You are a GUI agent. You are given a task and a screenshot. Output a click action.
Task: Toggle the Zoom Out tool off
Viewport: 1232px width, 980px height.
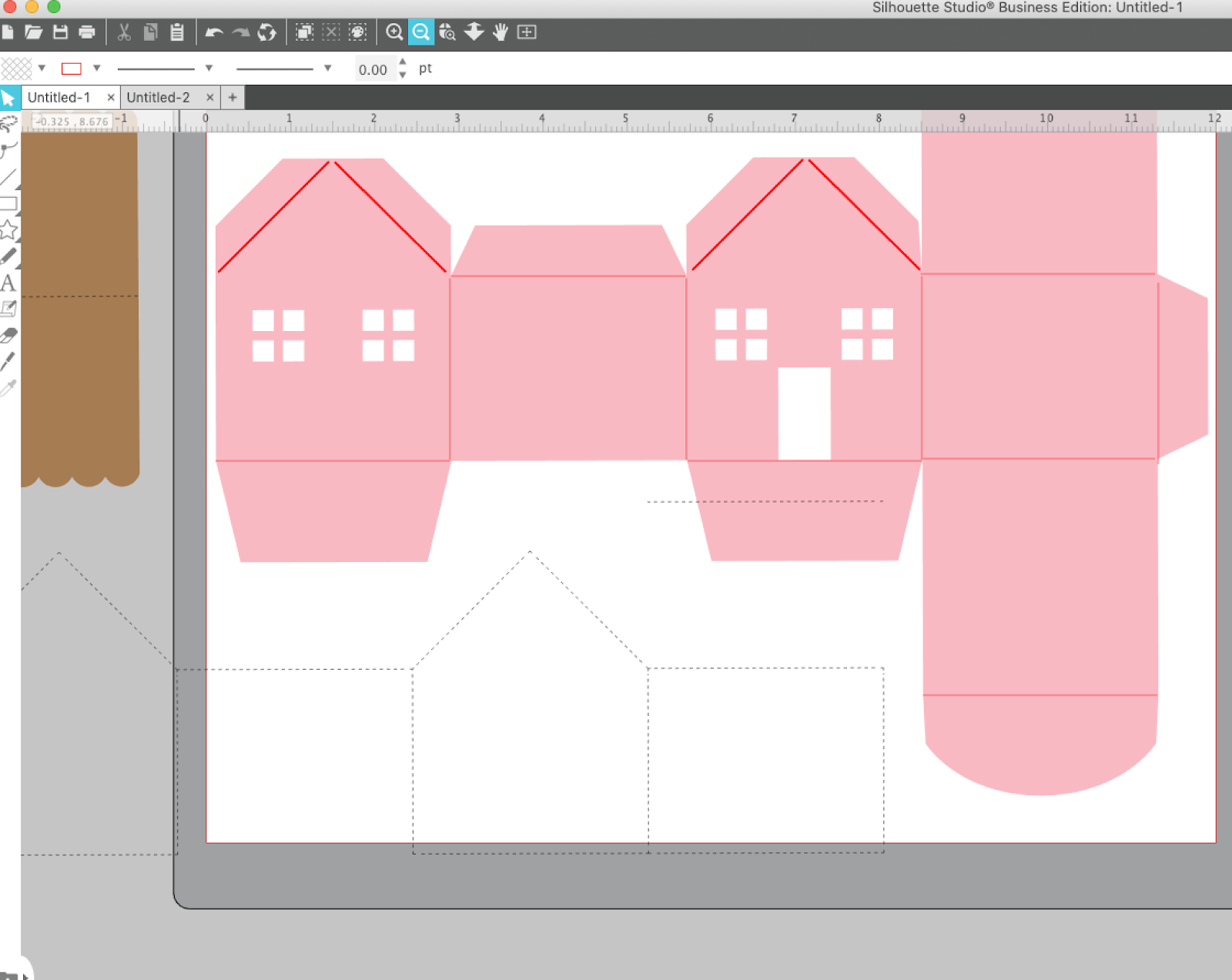[420, 32]
